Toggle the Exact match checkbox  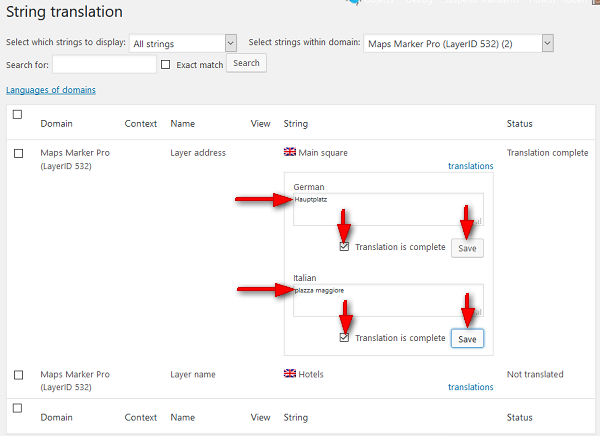coord(165,65)
